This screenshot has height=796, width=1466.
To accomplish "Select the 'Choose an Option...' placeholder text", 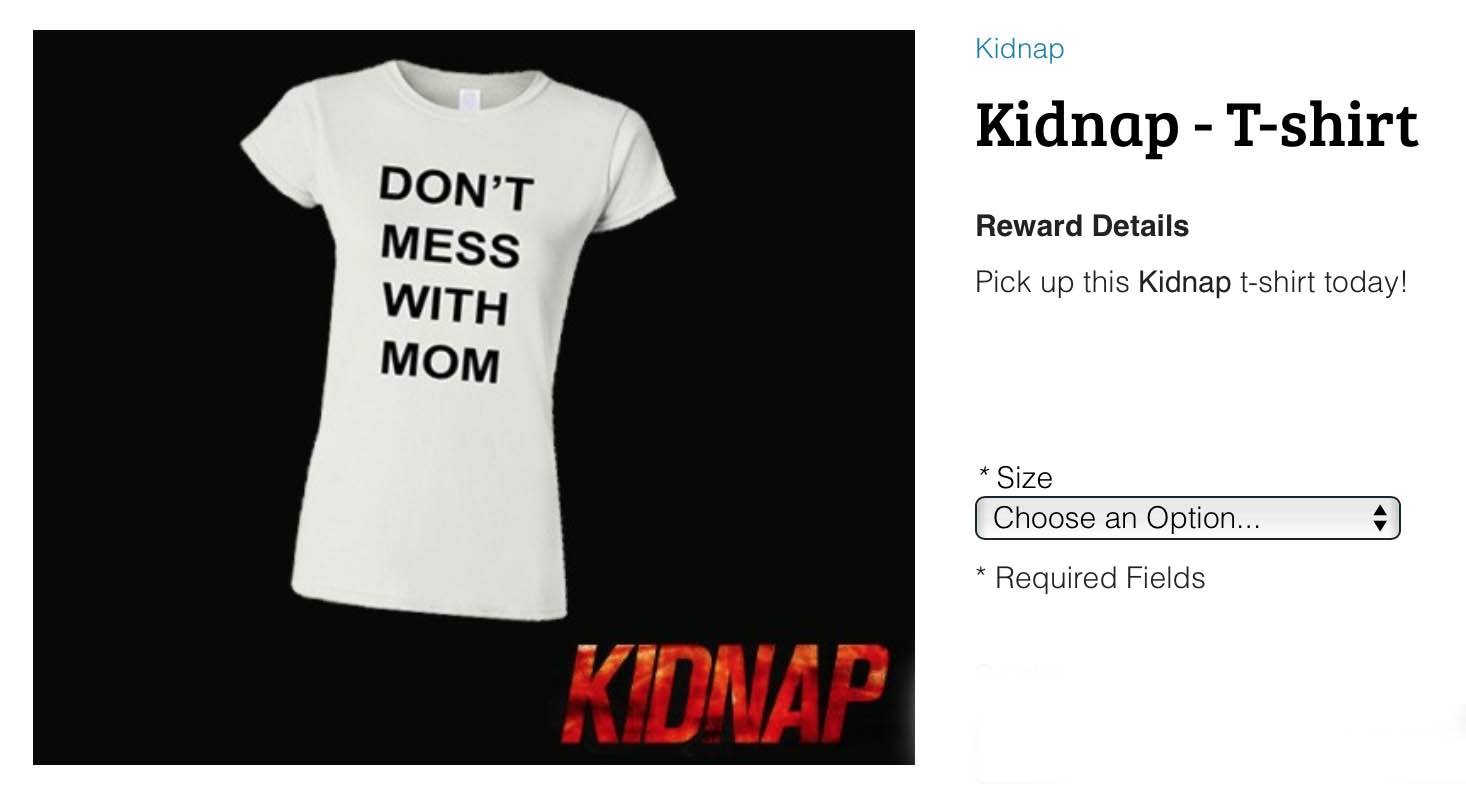I will [1126, 518].
